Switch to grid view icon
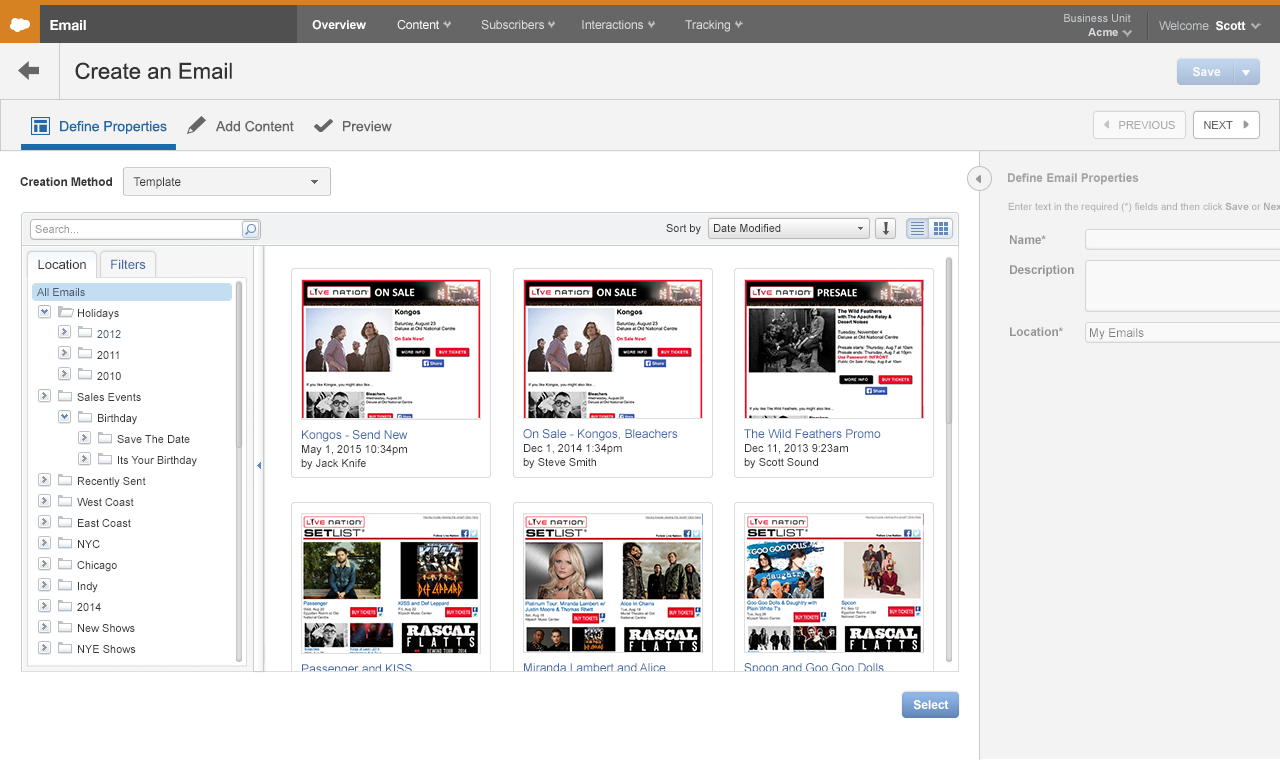 tap(940, 228)
